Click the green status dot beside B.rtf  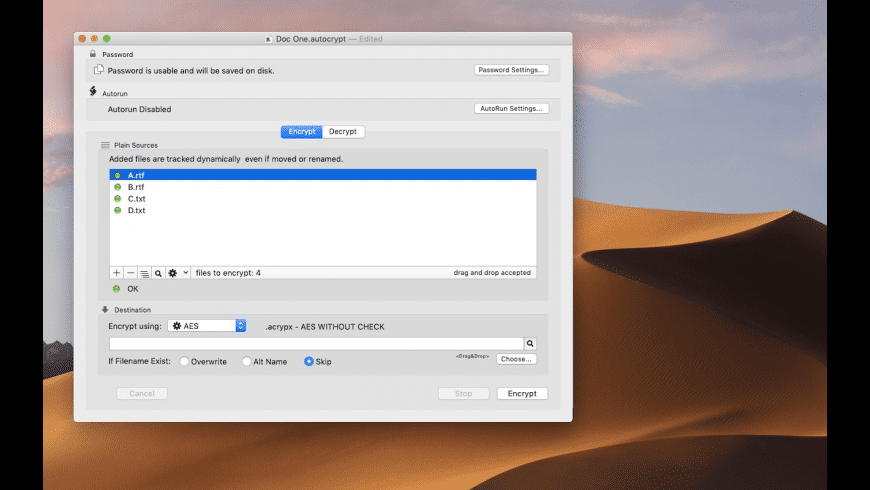tap(117, 187)
